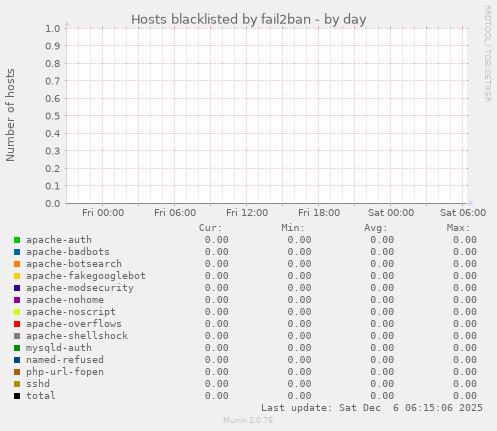The height and width of the screenshot is (431, 497).
Task: Click the Max: column header
Action: [x=458, y=228]
